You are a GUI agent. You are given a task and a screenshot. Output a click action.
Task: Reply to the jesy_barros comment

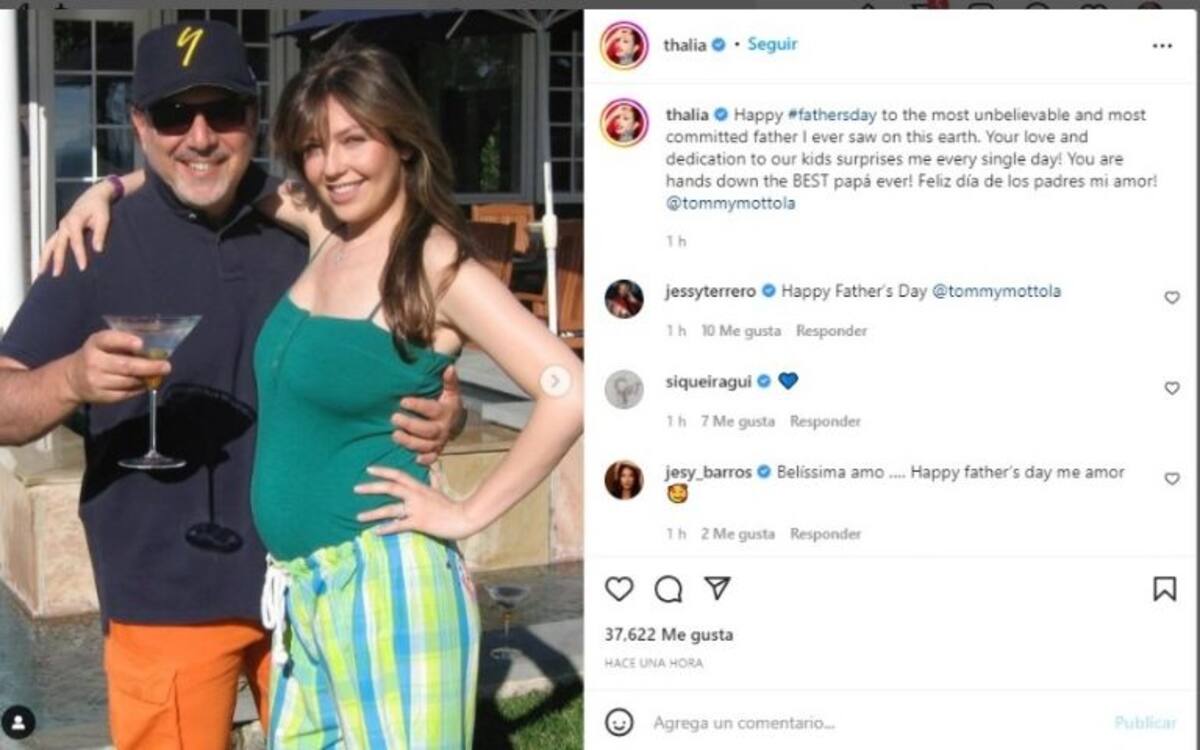click(x=825, y=534)
